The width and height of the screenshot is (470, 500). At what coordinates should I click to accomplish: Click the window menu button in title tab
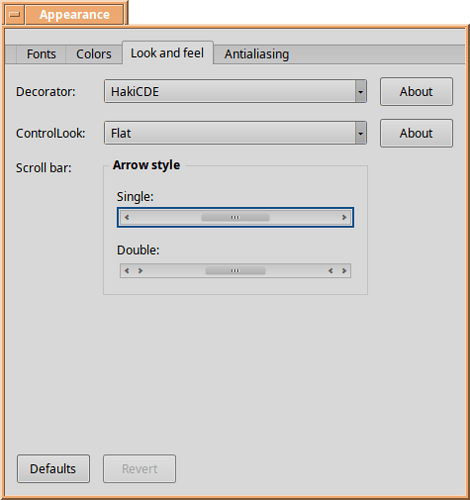click(x=15, y=14)
